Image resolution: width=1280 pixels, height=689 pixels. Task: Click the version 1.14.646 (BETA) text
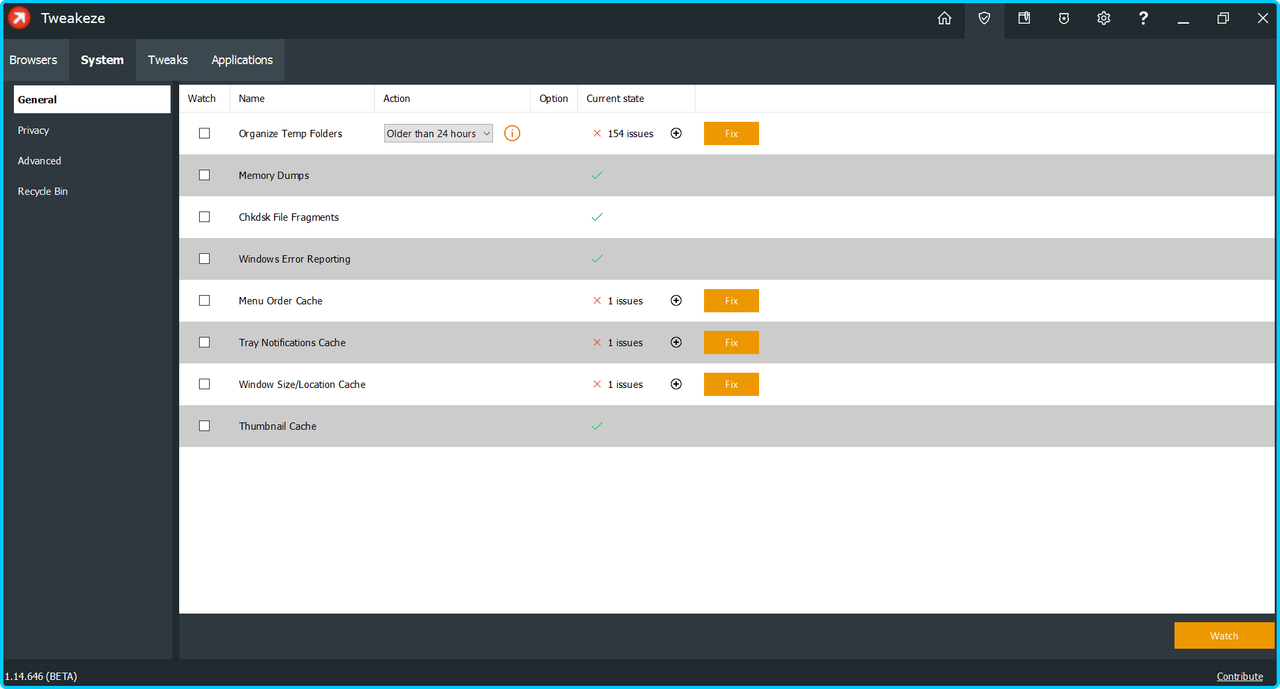point(41,676)
